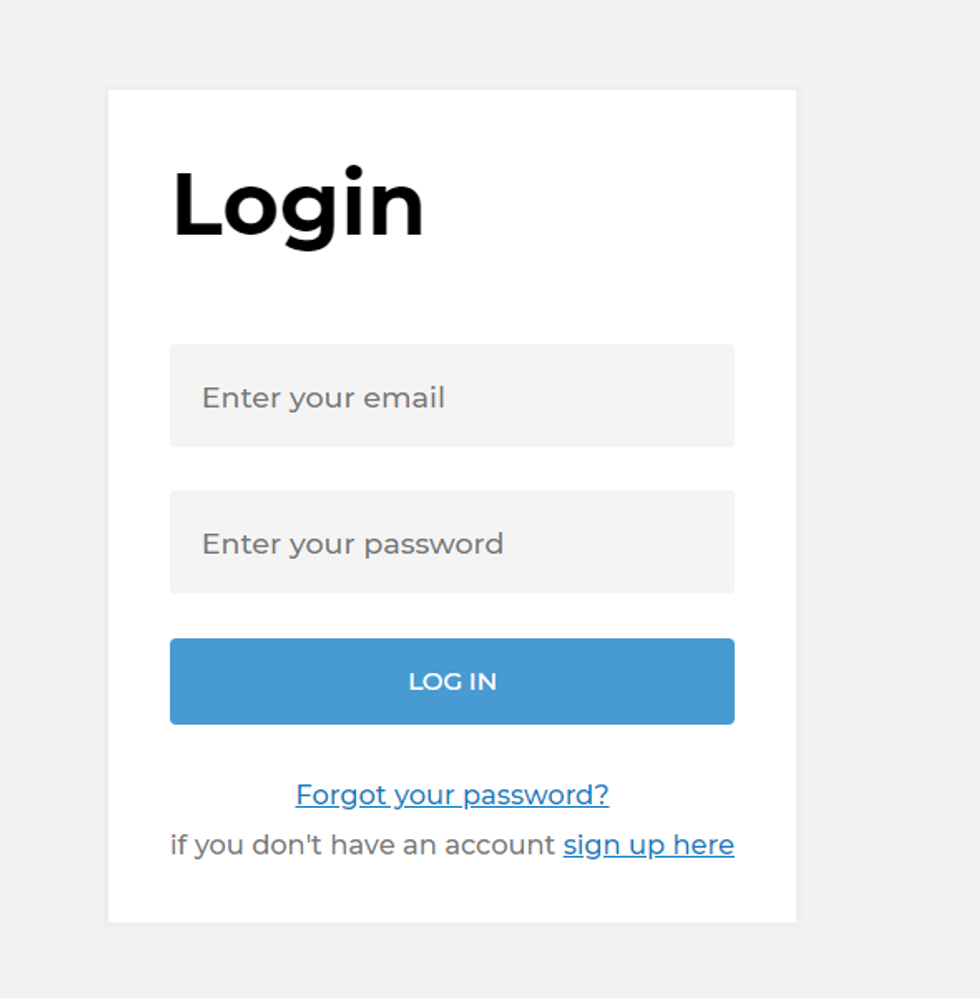
Task: Place cursor in the email textbox
Action: [x=452, y=396]
